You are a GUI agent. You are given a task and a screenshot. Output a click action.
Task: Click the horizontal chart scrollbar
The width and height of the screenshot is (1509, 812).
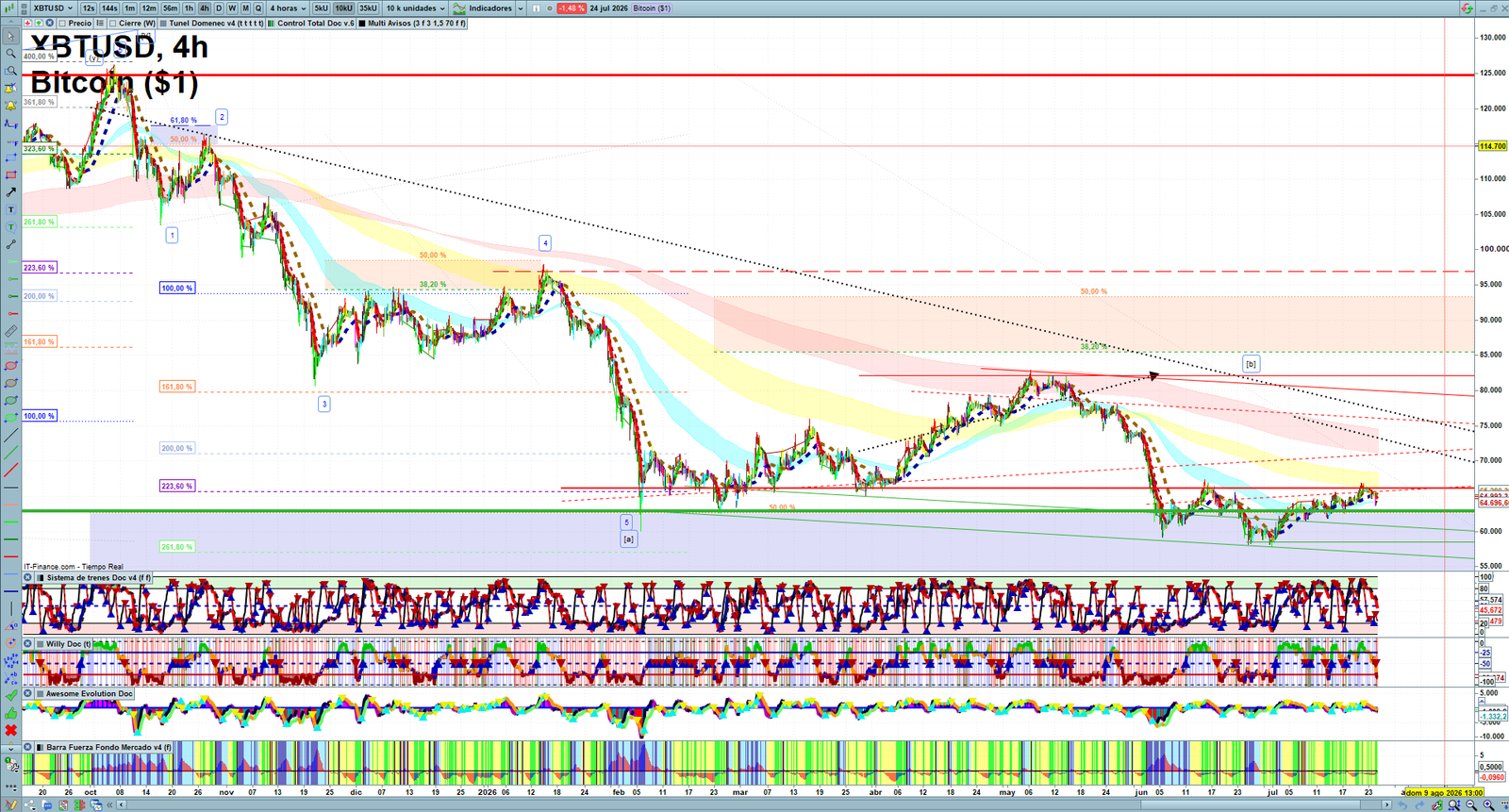(754, 804)
